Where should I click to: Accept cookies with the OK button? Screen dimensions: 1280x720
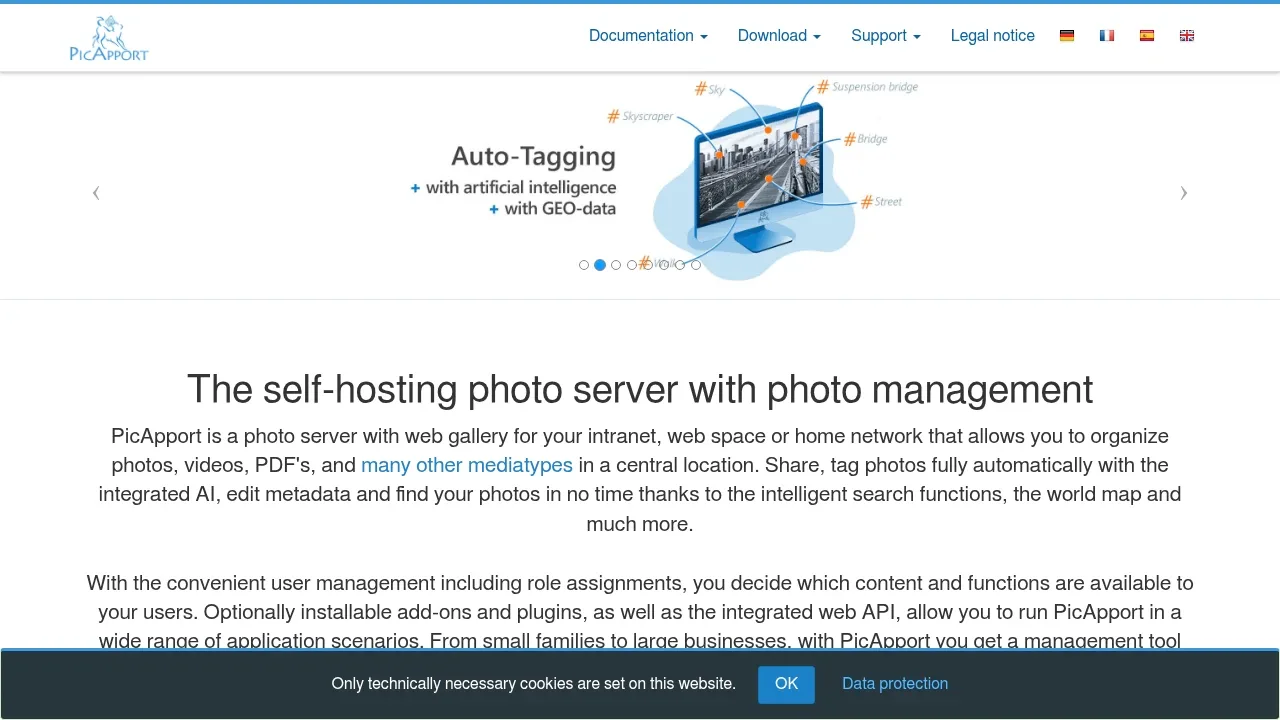[x=786, y=684]
